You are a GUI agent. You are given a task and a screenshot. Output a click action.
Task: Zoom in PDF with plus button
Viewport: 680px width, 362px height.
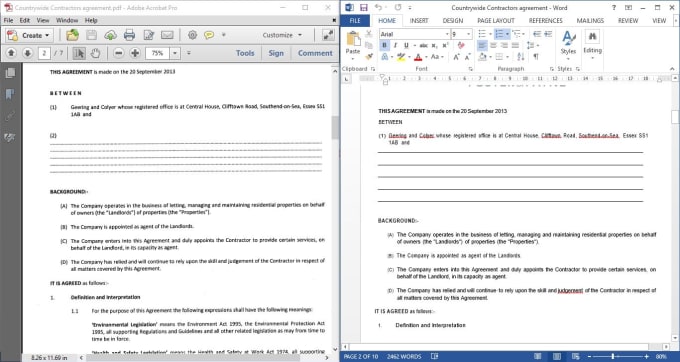point(135,53)
